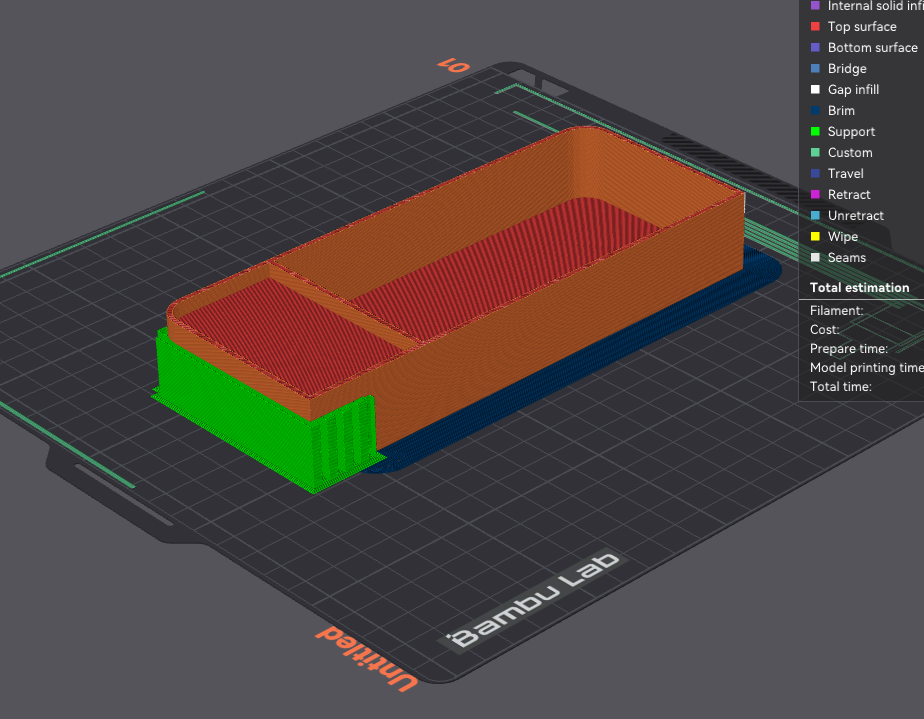Toggle Top surface legend entry
This screenshot has width=924, height=719.
[x=862, y=27]
